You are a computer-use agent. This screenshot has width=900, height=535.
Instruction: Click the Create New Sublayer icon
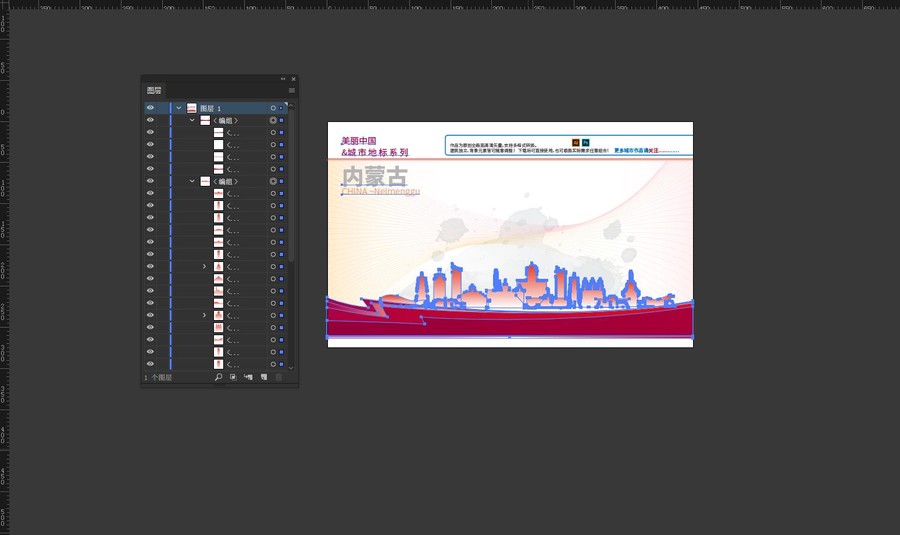tap(248, 377)
